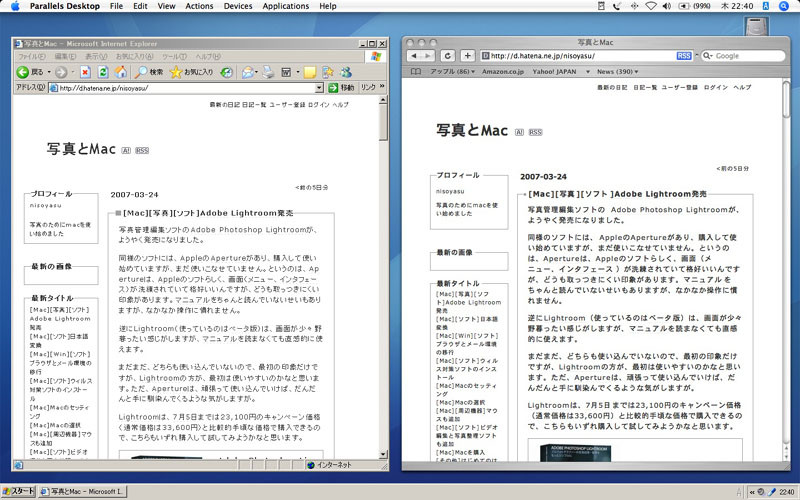Click the Wi-Fi AirPort icon in the menu bar
The image size is (800, 500).
(651, 6)
